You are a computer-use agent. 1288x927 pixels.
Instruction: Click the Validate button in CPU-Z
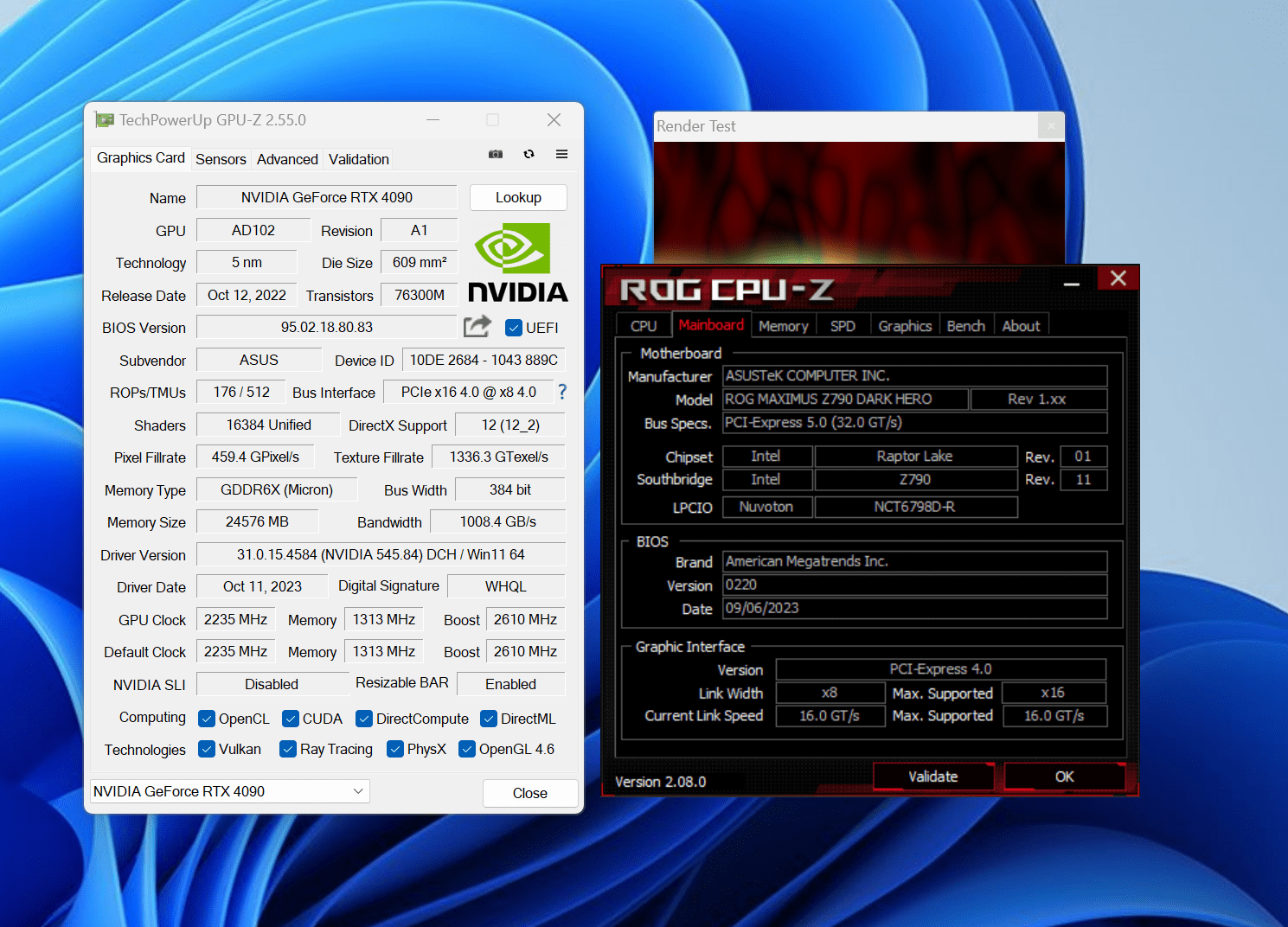pos(932,777)
